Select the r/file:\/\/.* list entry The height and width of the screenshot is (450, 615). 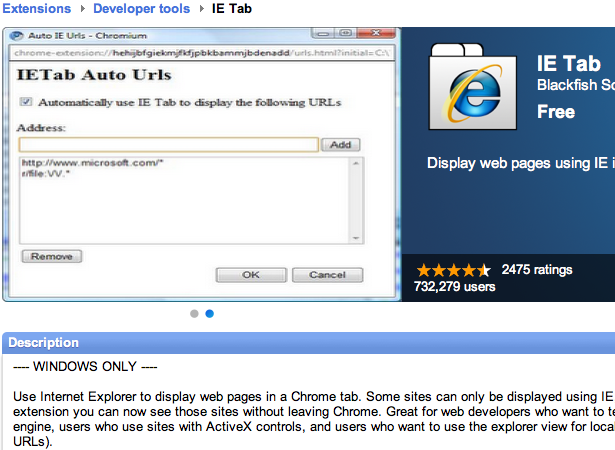pyautogui.click(x=46, y=173)
